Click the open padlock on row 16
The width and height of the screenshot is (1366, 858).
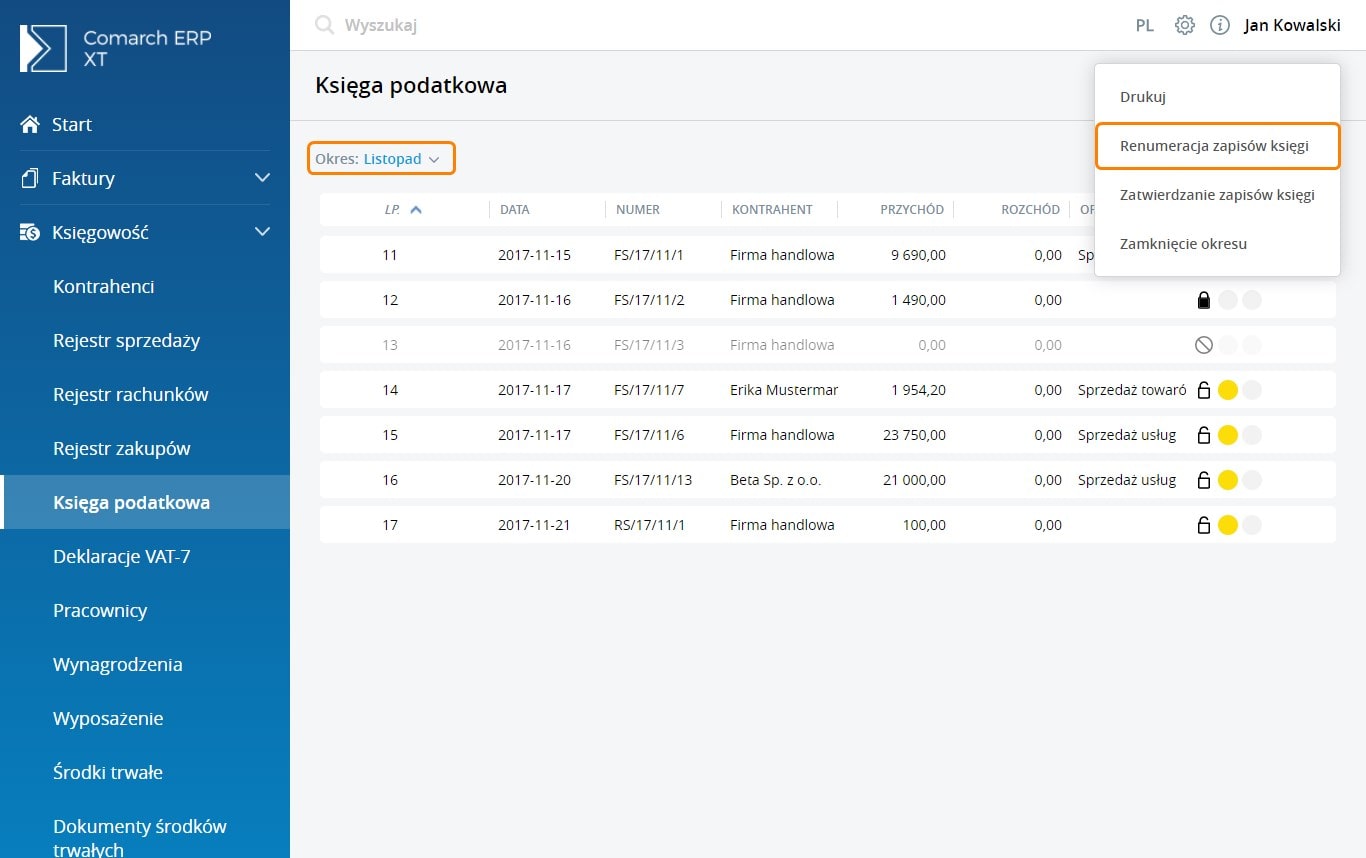pos(1204,480)
